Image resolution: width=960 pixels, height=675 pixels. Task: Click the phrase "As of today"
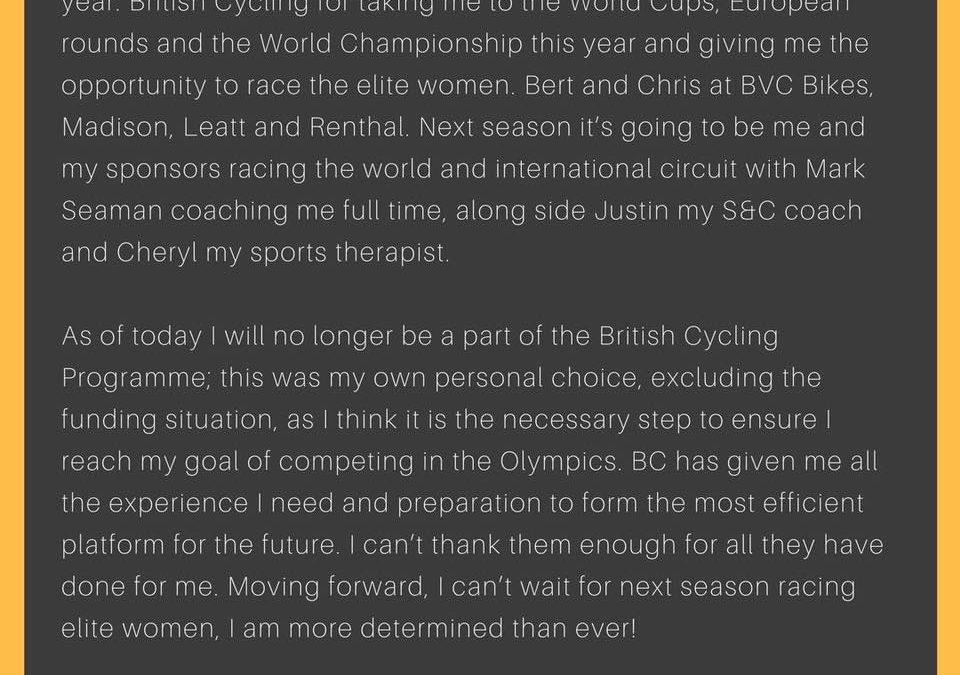pyautogui.click(x=132, y=336)
